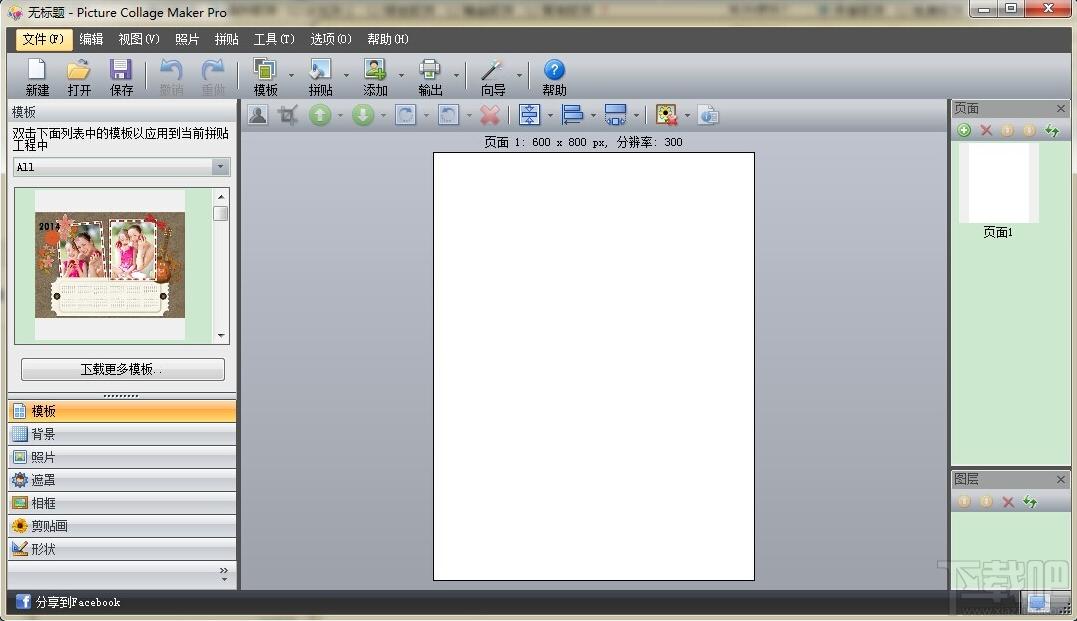Add a page with green plus icon
This screenshot has width=1077, height=621.
pyautogui.click(x=964, y=131)
